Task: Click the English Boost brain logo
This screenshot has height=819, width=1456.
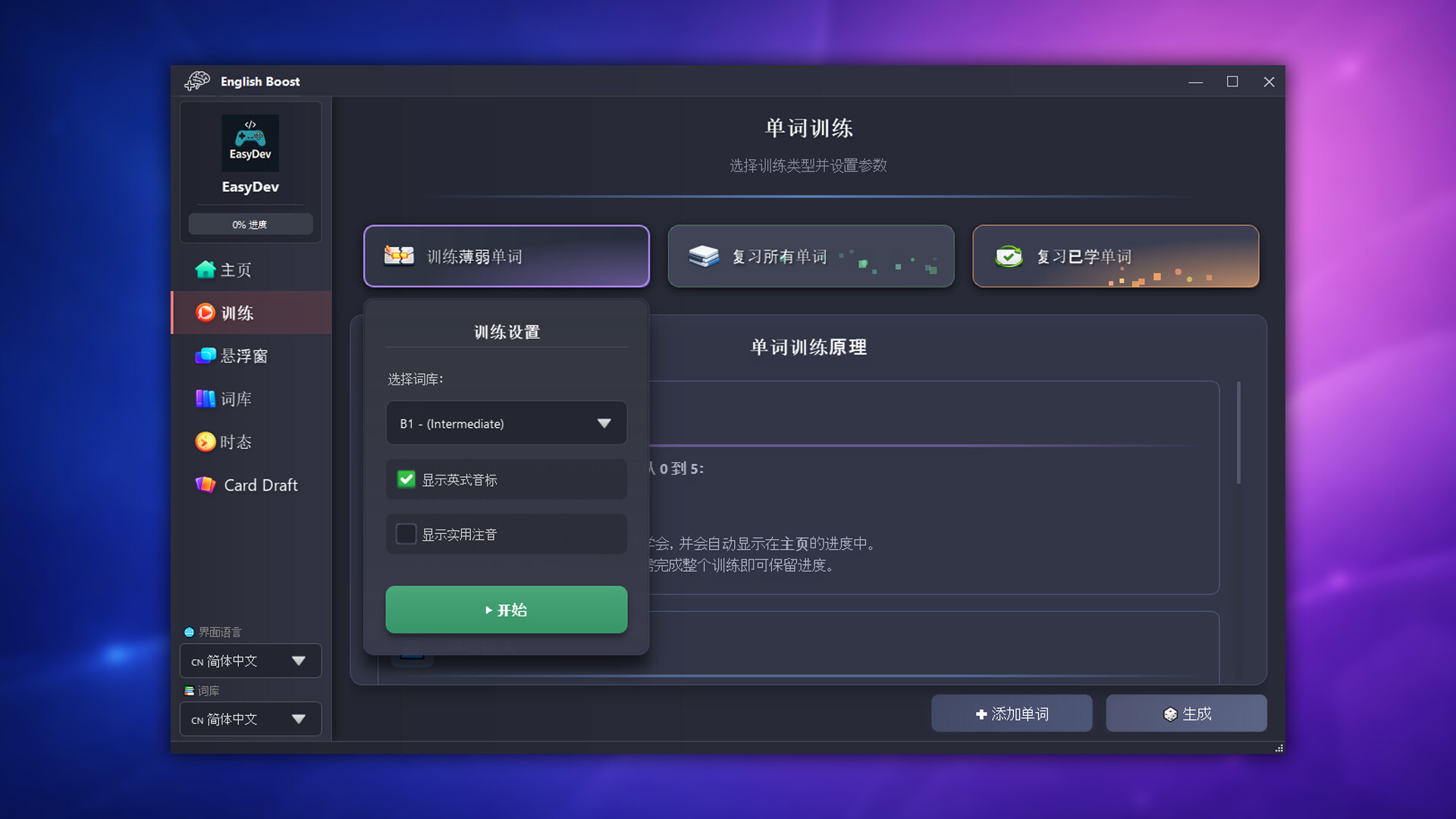Action: 197,81
